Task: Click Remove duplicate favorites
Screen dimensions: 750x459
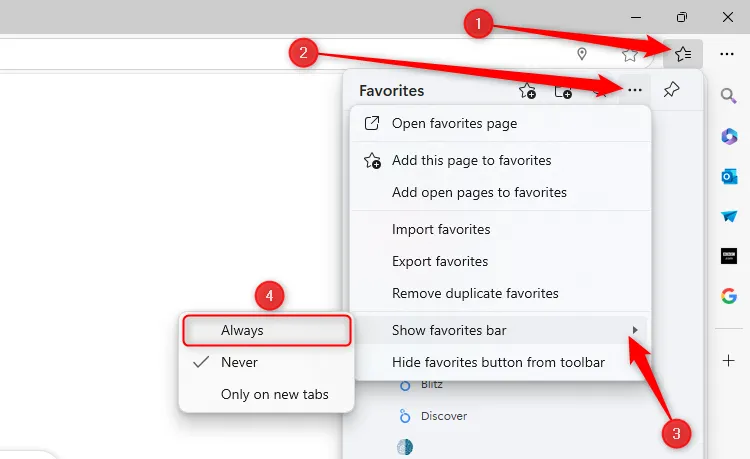Action: (x=475, y=294)
